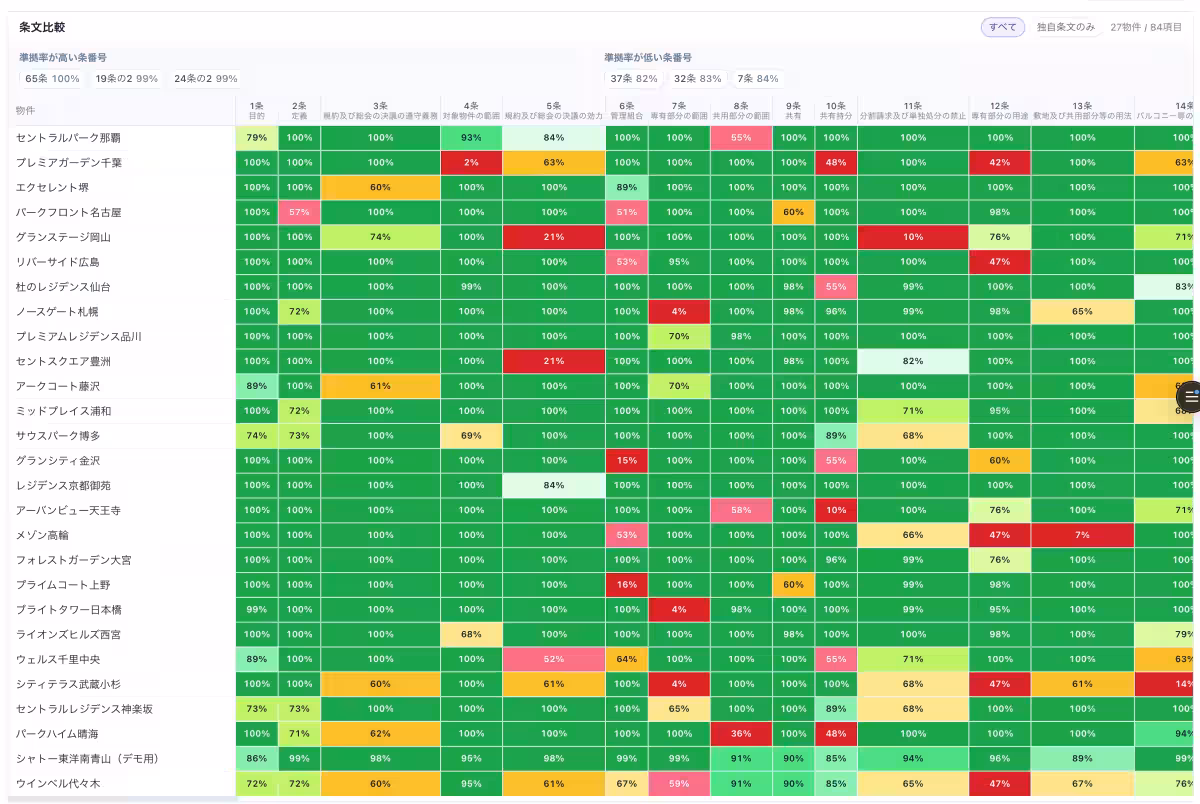Click the red 2% cell for プレミアガーデン千葉

pyautogui.click(x=471, y=162)
